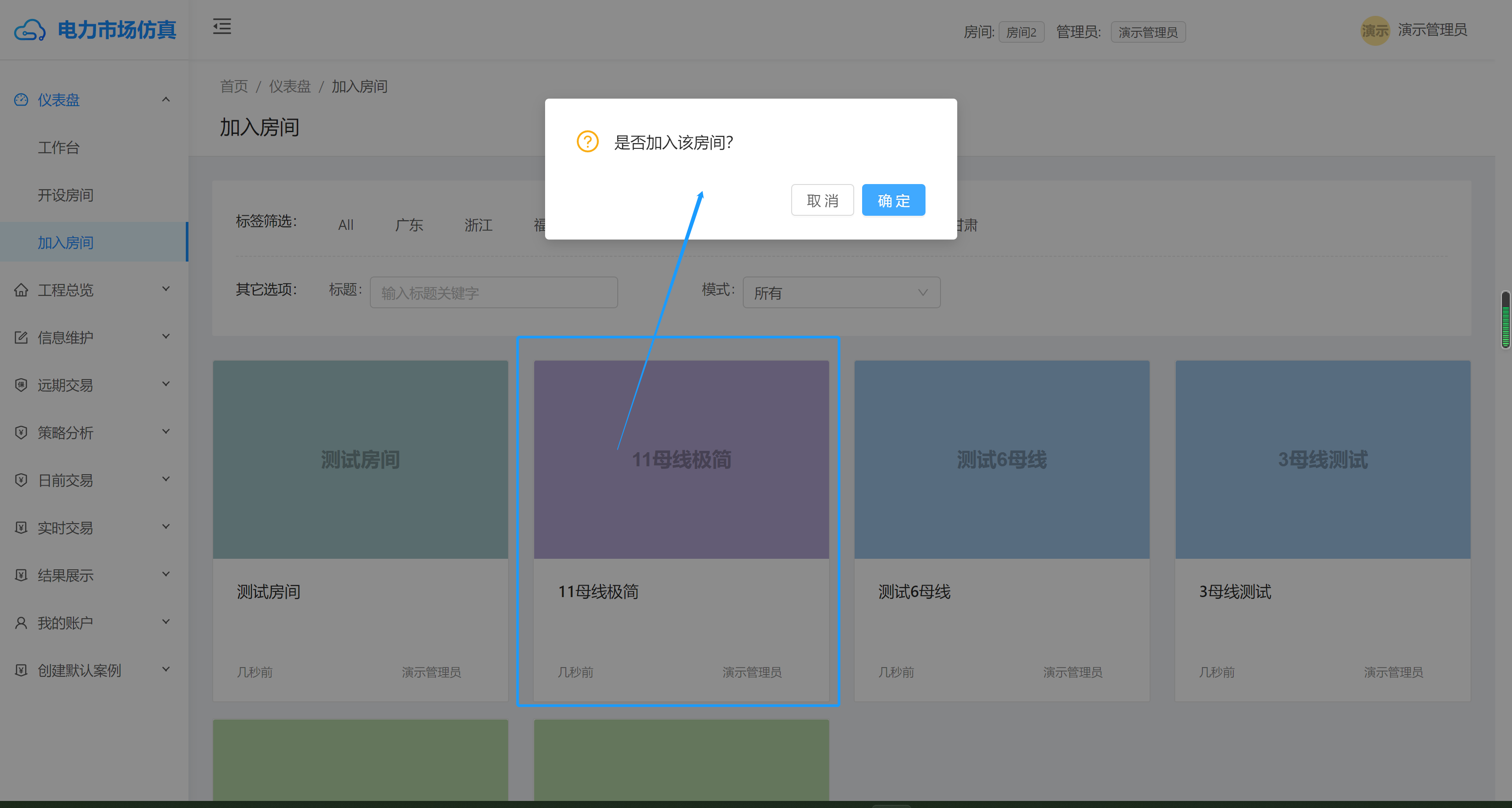This screenshot has height=808, width=1512.
Task: Click the 我的账户 user icon
Action: (x=21, y=623)
